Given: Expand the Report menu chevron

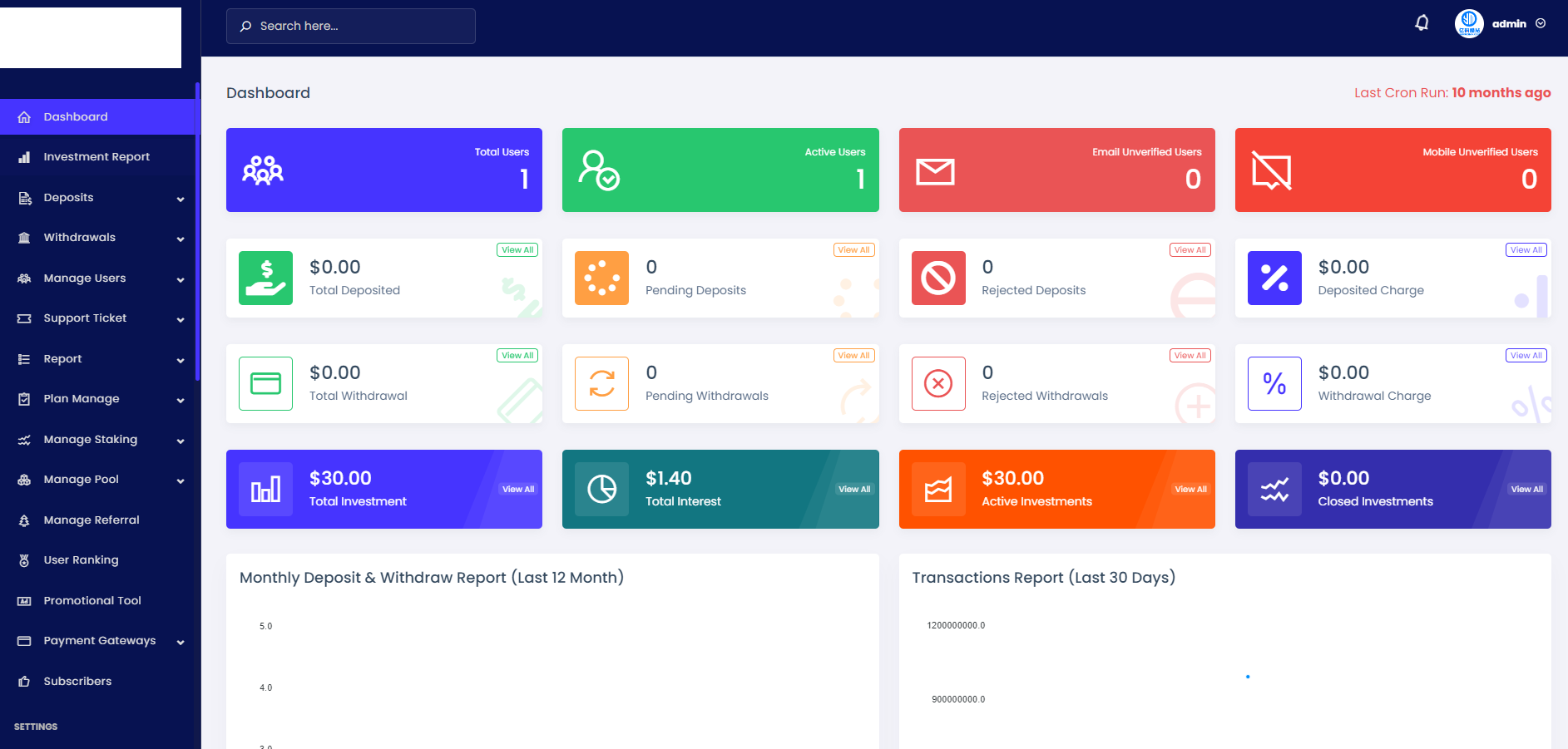Looking at the screenshot, I should pos(181,360).
